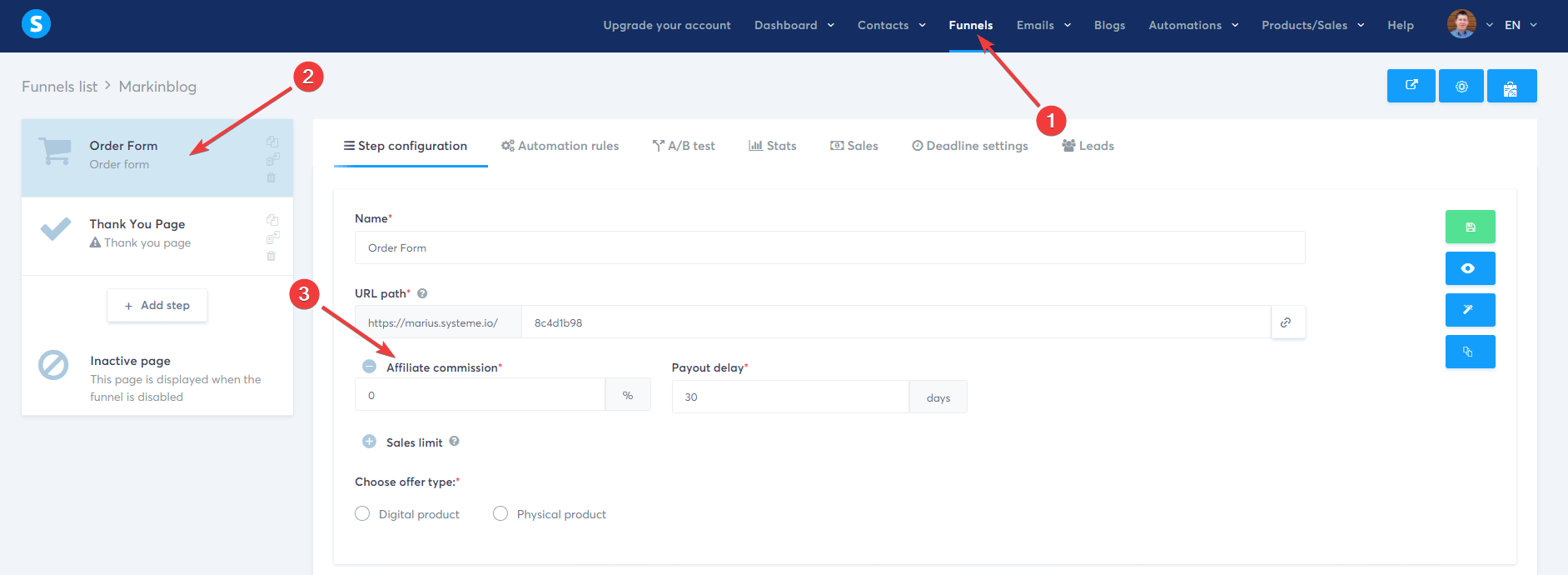This screenshot has height=575, width=1568.
Task: Edit page with magic wand button
Action: (x=1471, y=310)
